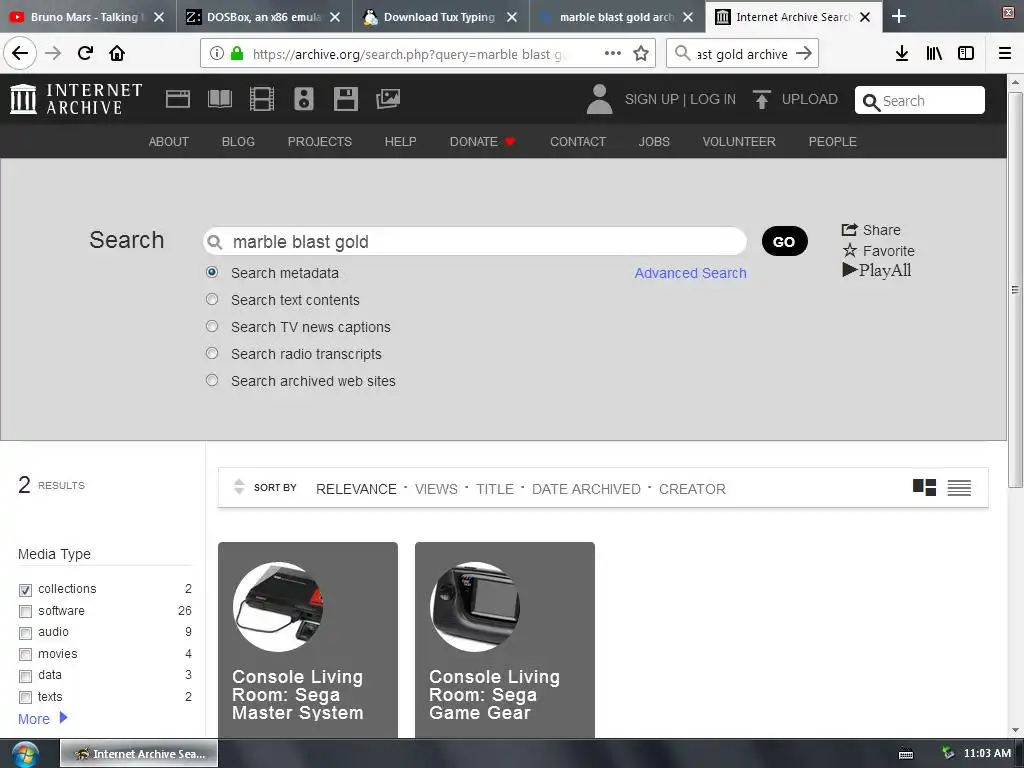Open the Texts book icon
1024x768 pixels.
[x=219, y=99]
